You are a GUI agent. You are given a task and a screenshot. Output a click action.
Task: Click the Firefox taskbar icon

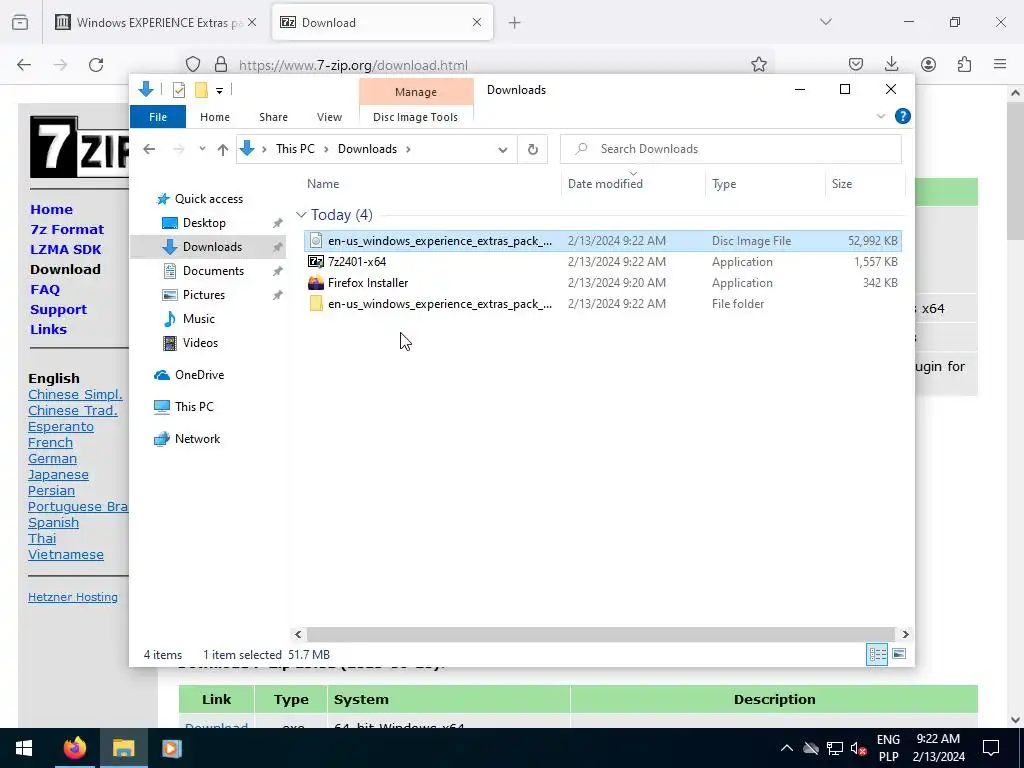74,748
